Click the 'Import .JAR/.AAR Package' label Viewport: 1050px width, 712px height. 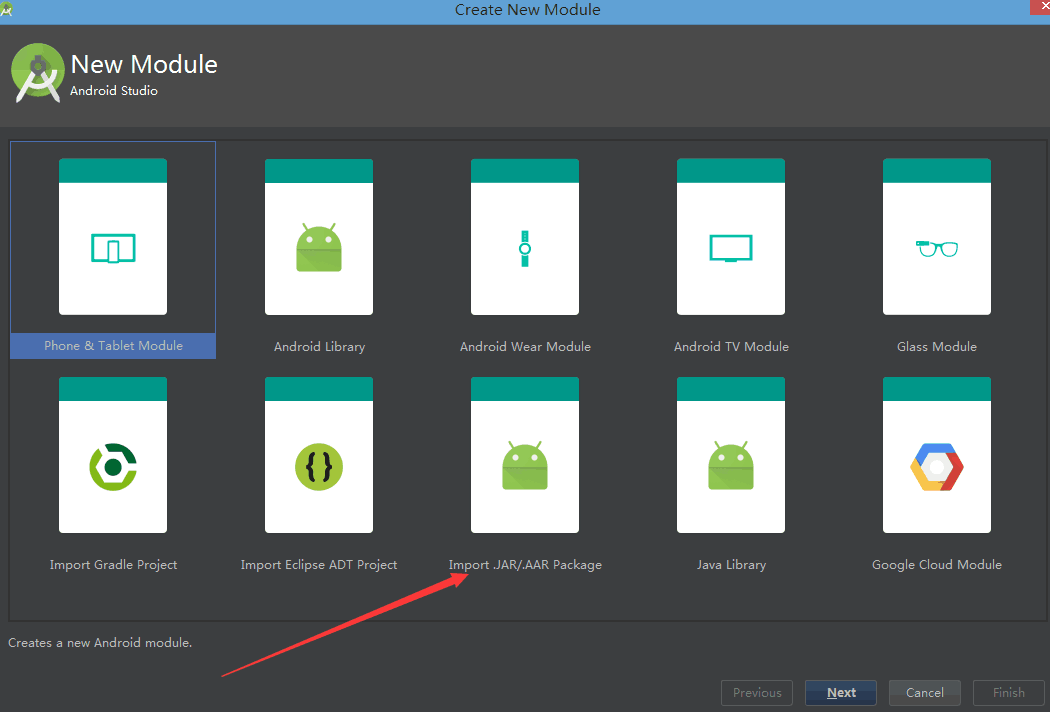coord(525,565)
